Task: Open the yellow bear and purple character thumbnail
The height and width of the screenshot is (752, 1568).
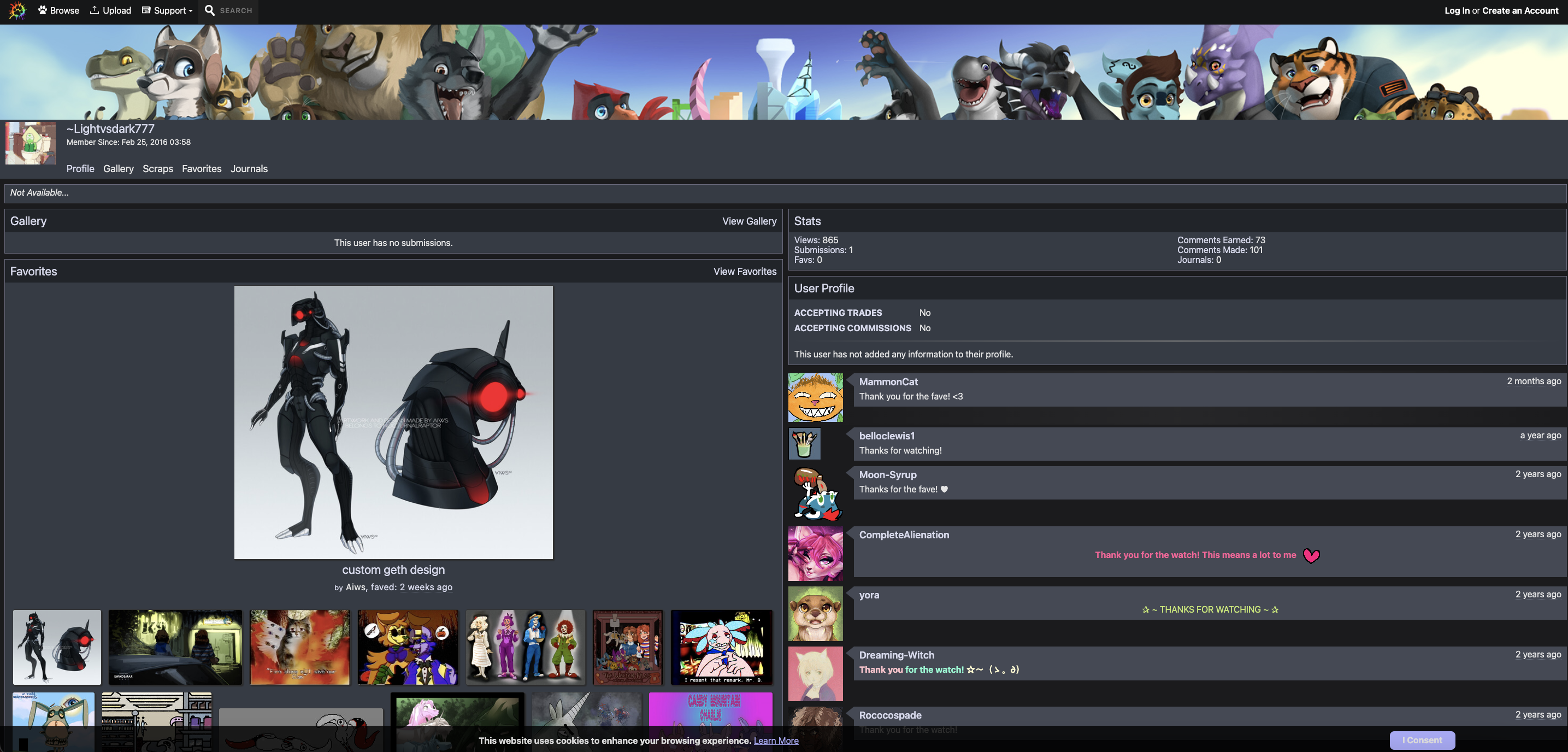Action: pos(408,647)
